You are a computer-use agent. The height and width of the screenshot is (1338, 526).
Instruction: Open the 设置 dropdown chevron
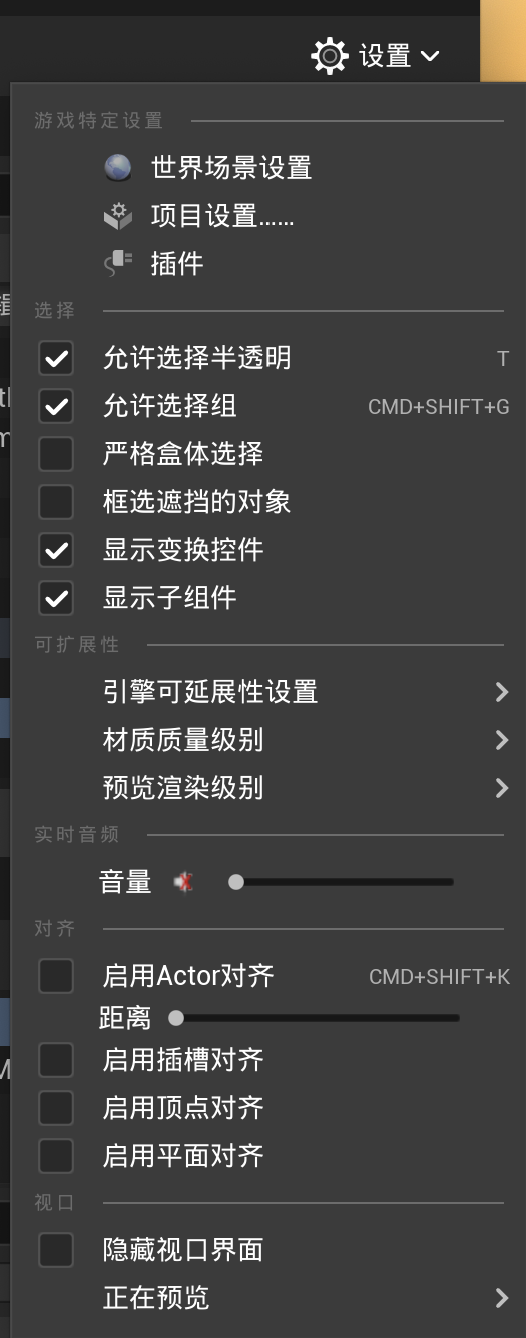[x=430, y=56]
